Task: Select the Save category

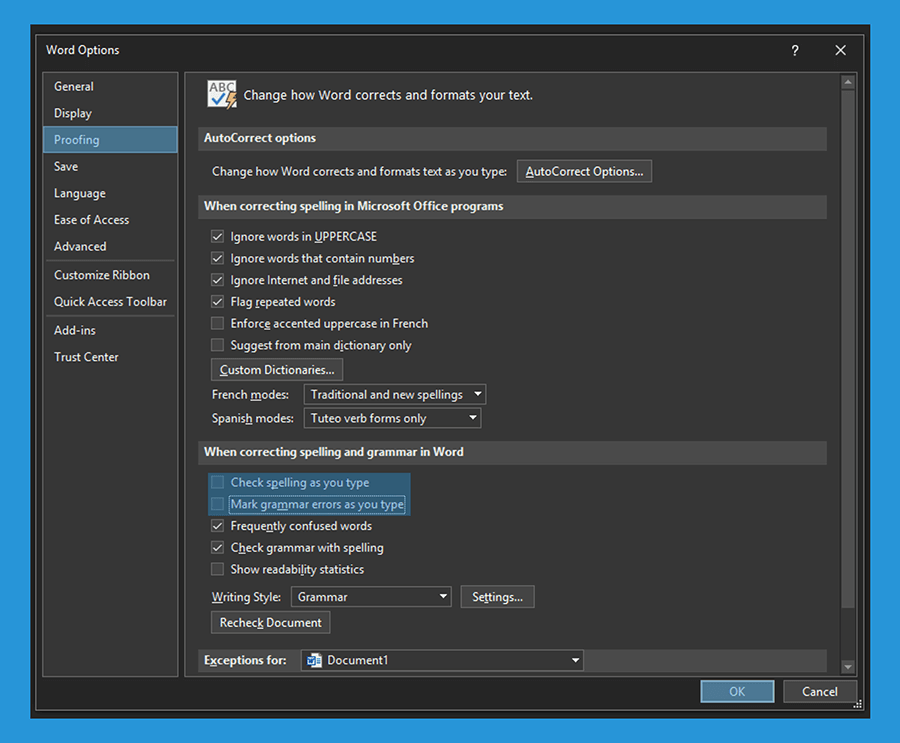Action: coord(110,167)
